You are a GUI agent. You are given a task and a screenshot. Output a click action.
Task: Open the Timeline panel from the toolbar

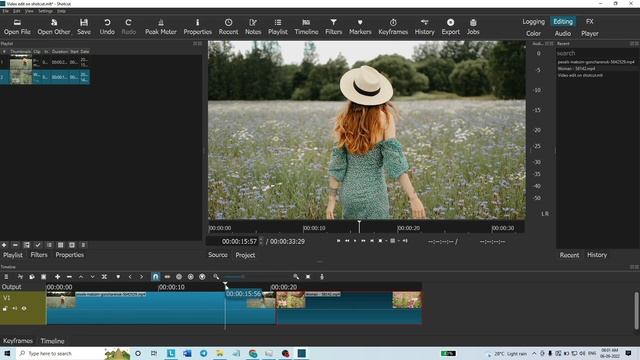coord(306,27)
